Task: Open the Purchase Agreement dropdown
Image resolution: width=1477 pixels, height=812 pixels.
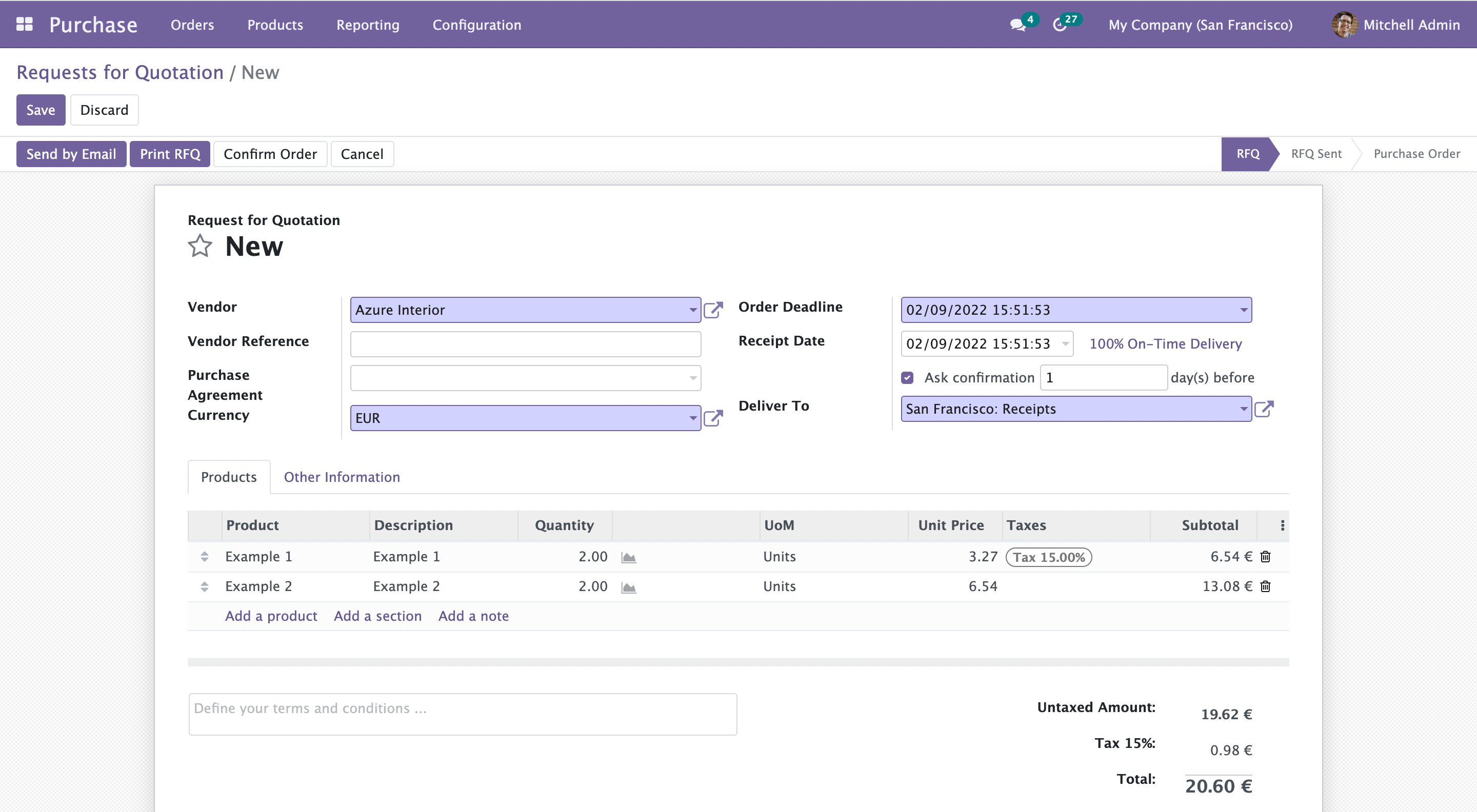Action: (x=693, y=378)
